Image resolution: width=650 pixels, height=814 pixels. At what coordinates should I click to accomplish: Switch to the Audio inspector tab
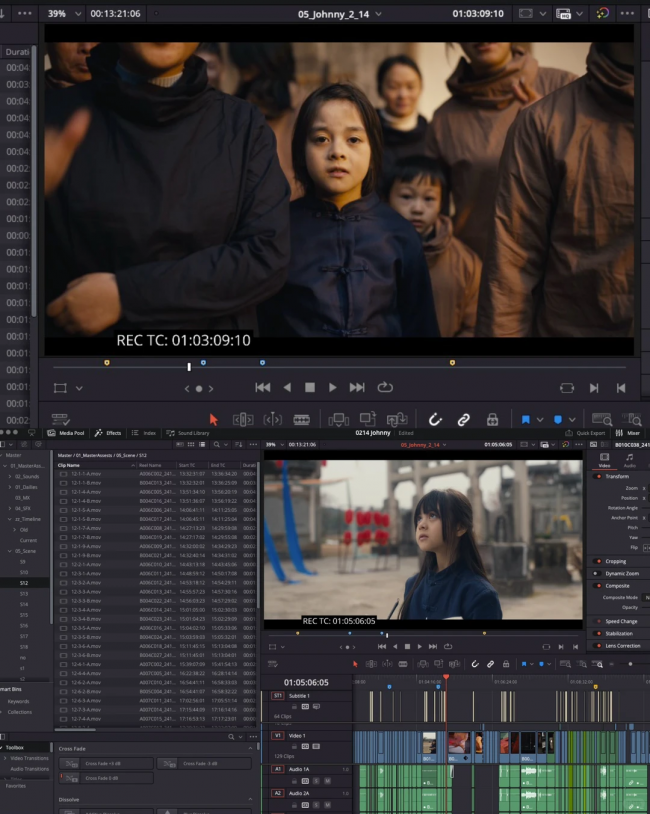click(x=630, y=461)
